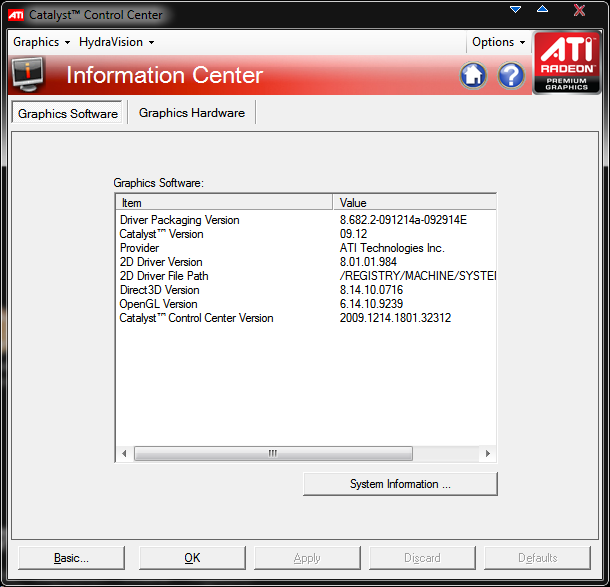
Task: Click the value 09.12
Action: click(353, 234)
